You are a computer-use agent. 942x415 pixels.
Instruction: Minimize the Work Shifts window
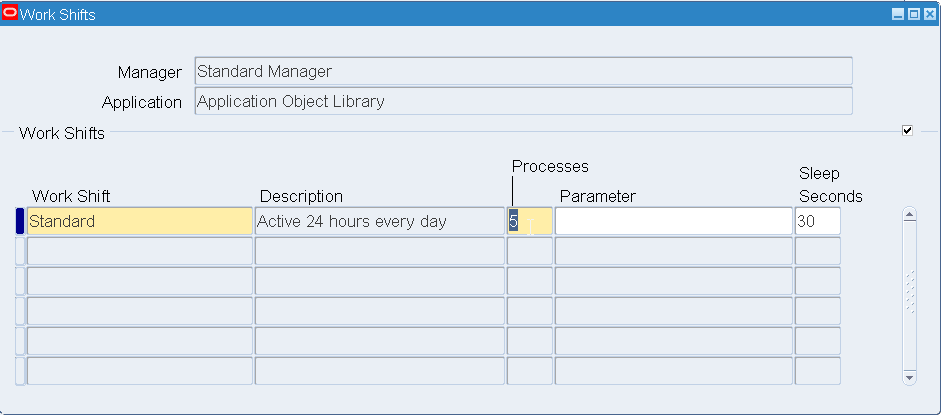898,15
